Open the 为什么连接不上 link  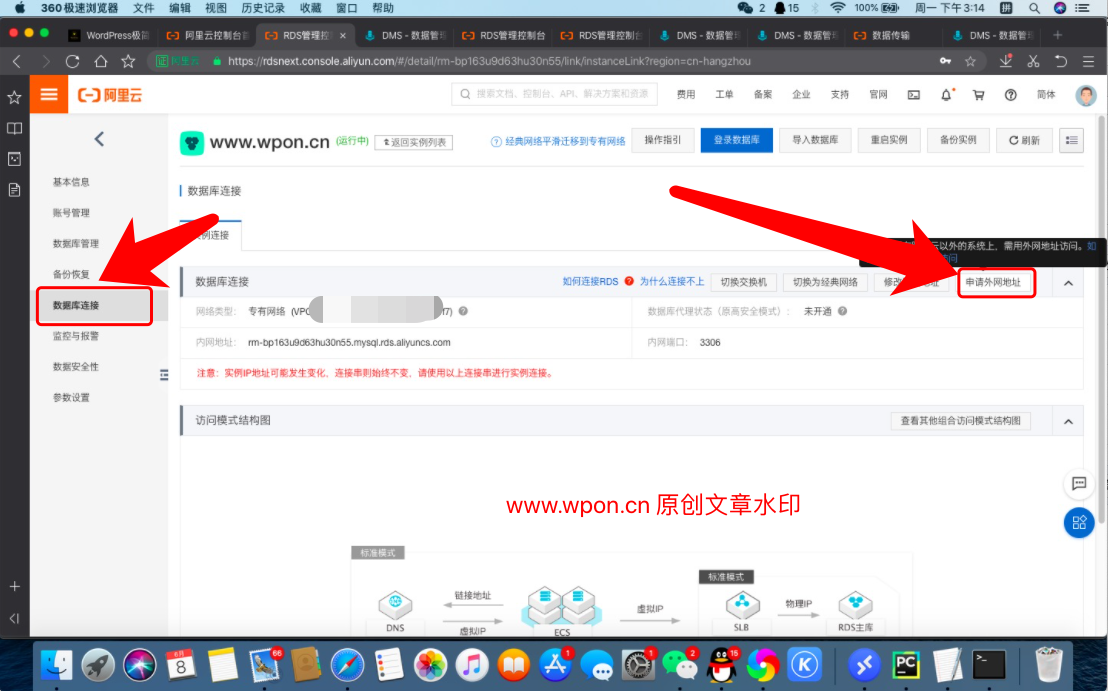(x=672, y=282)
